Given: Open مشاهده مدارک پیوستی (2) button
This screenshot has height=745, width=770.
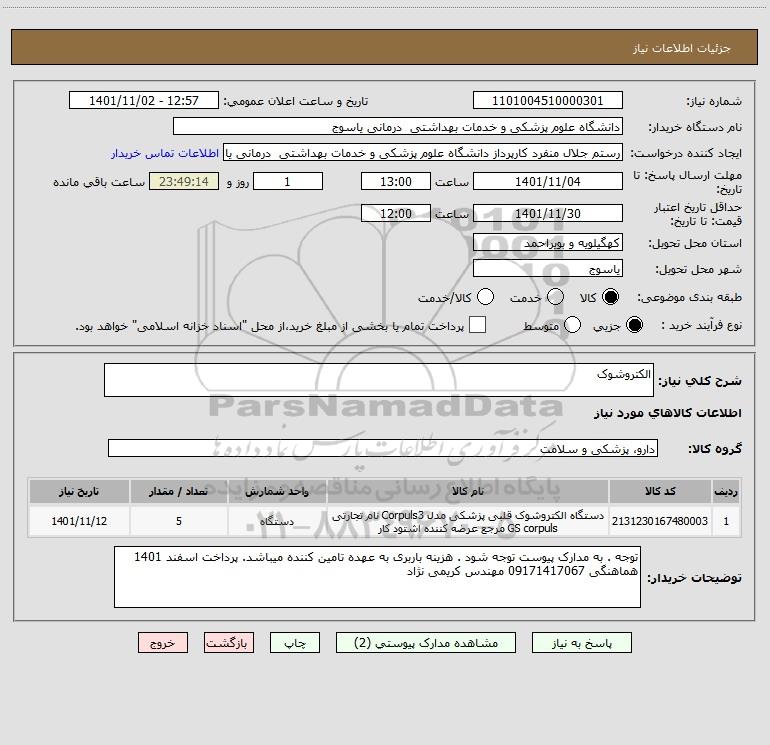Looking at the screenshot, I should 426,643.
